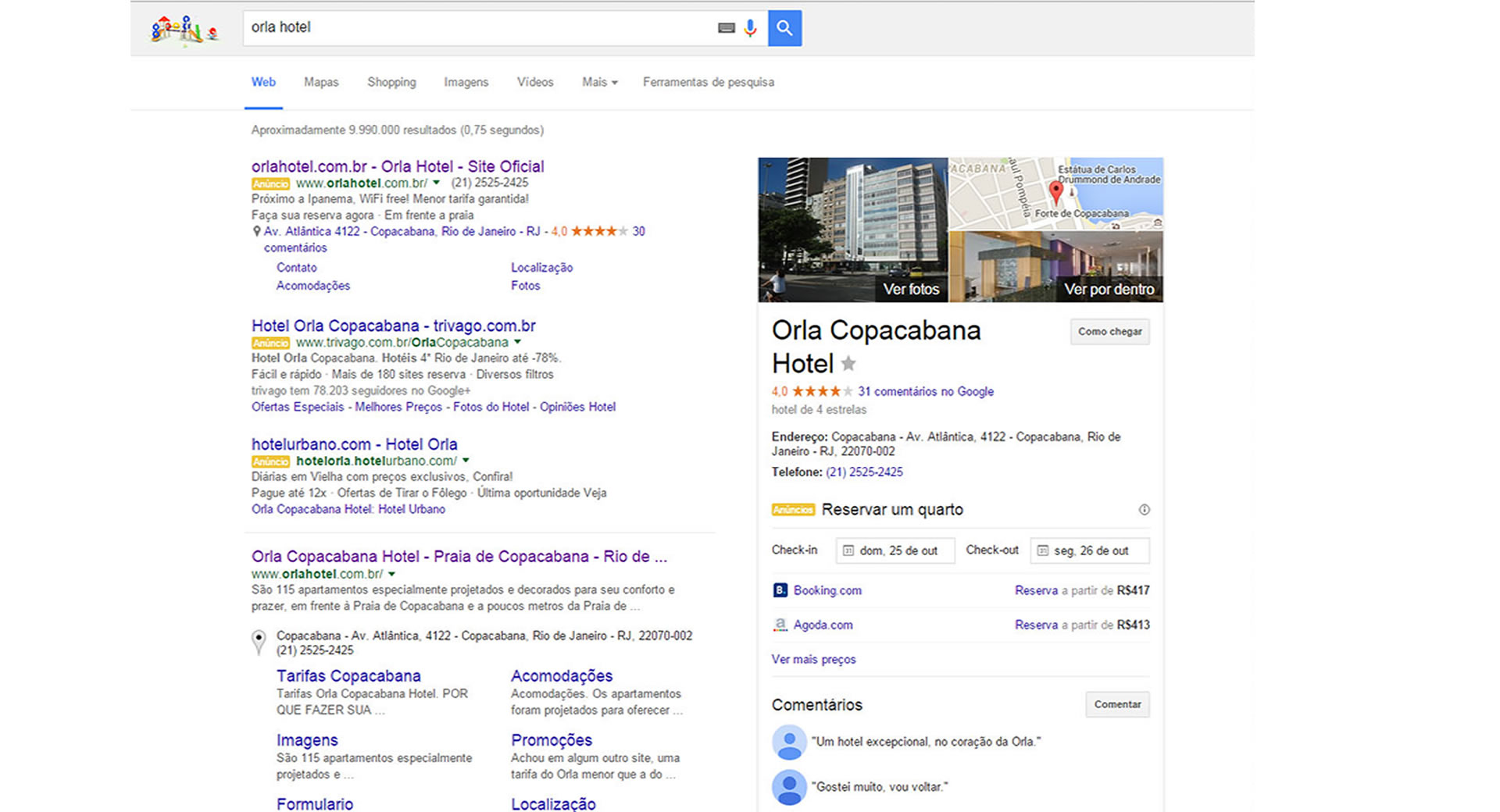Click the search field containing orla hotel
Viewport: 1500px width, 812px height.
pyautogui.click(x=477, y=28)
